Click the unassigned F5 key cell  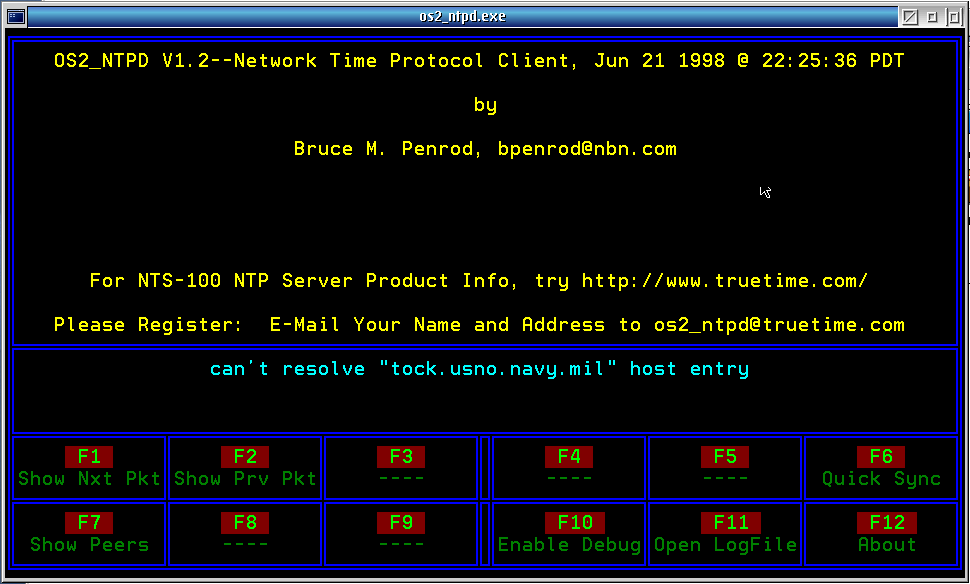click(x=725, y=468)
